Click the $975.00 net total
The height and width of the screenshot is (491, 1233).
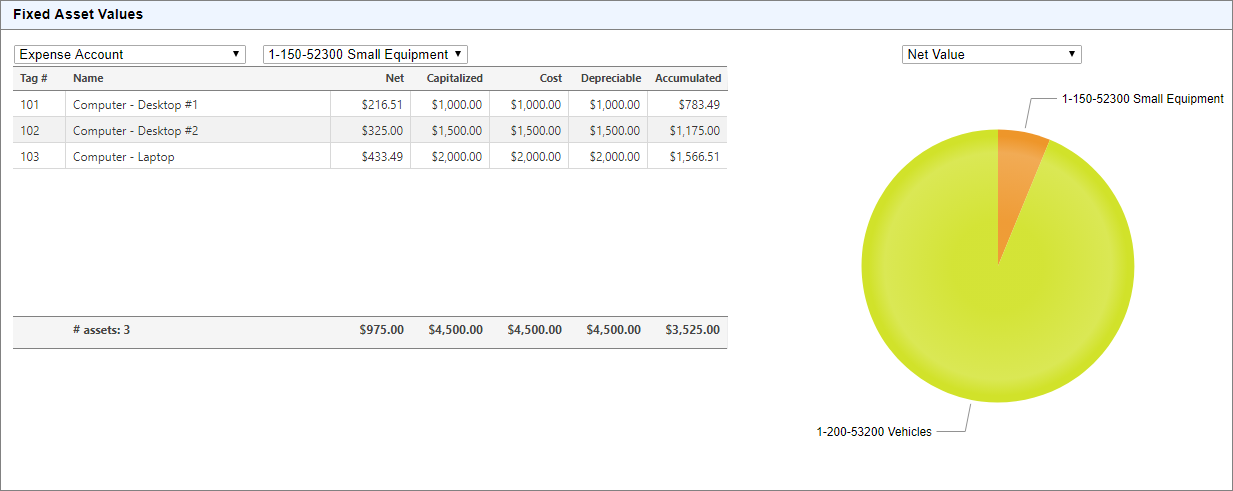coord(381,330)
